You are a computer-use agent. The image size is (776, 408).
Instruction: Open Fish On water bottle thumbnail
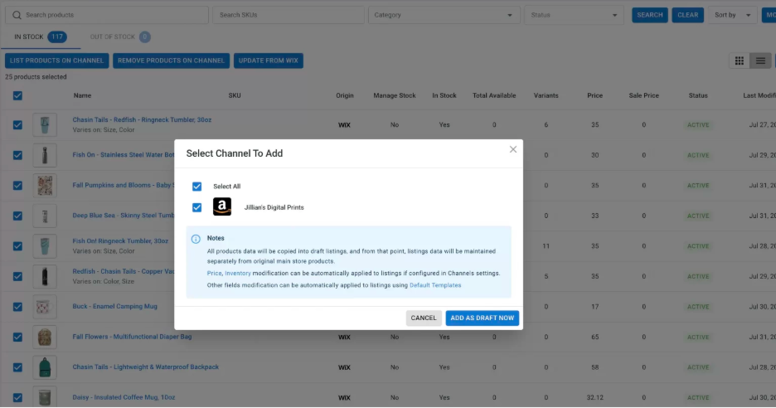click(x=45, y=155)
